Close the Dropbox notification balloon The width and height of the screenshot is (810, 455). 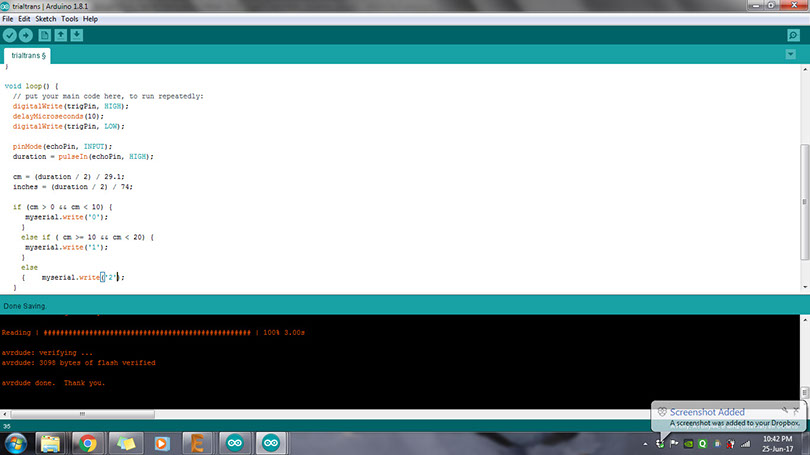[796, 410]
